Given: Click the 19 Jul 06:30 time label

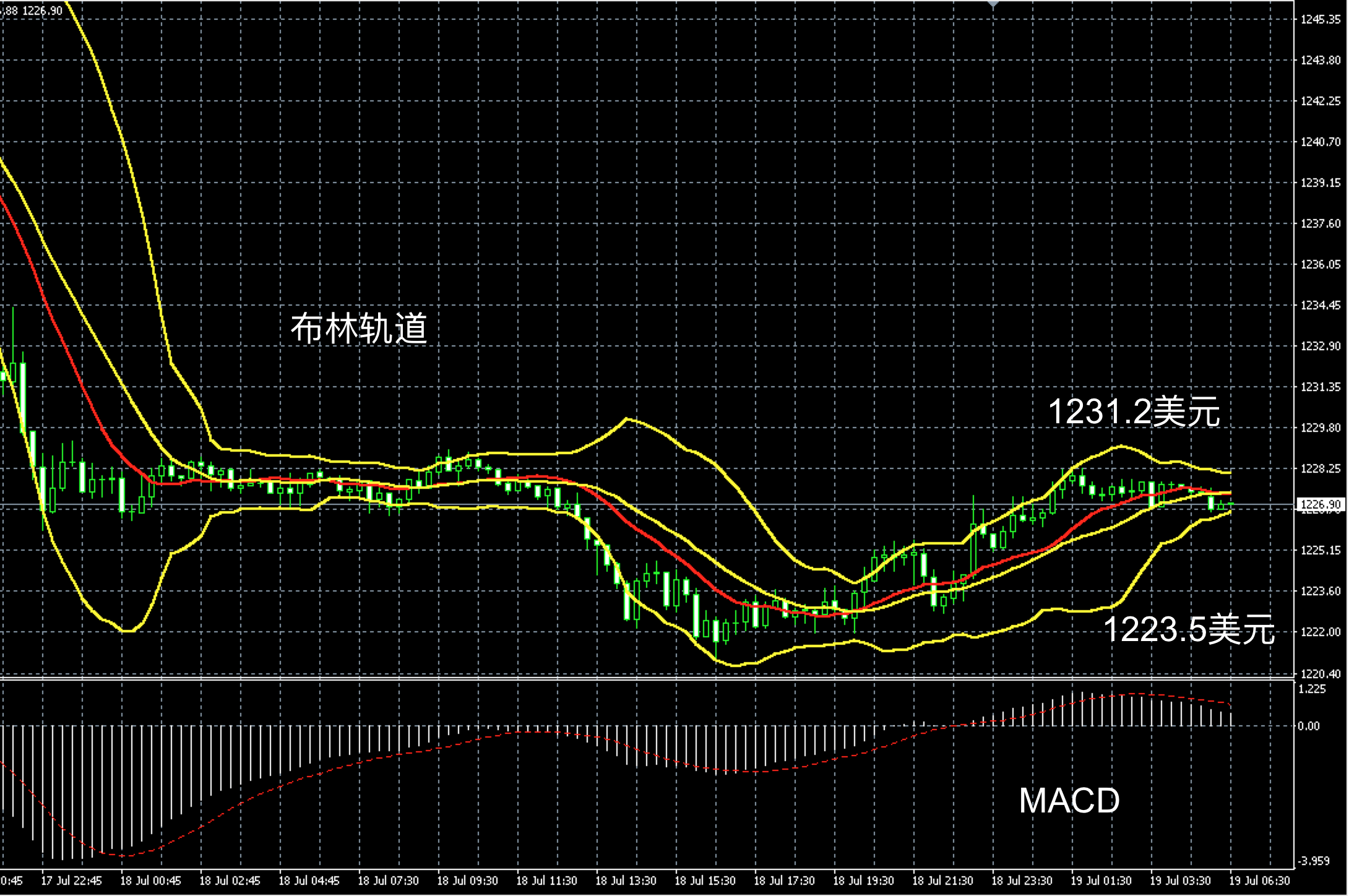Looking at the screenshot, I should tap(1259, 881).
